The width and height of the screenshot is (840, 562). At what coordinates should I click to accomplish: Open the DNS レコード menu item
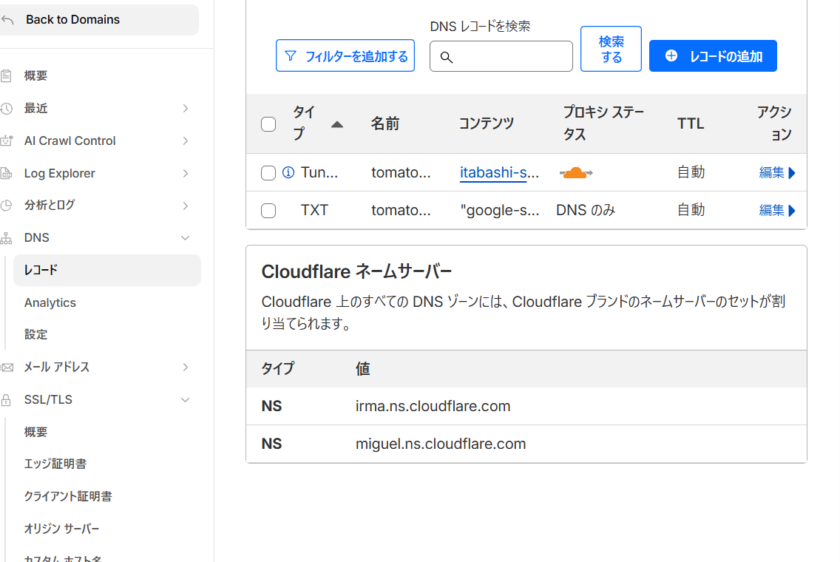[107, 270]
